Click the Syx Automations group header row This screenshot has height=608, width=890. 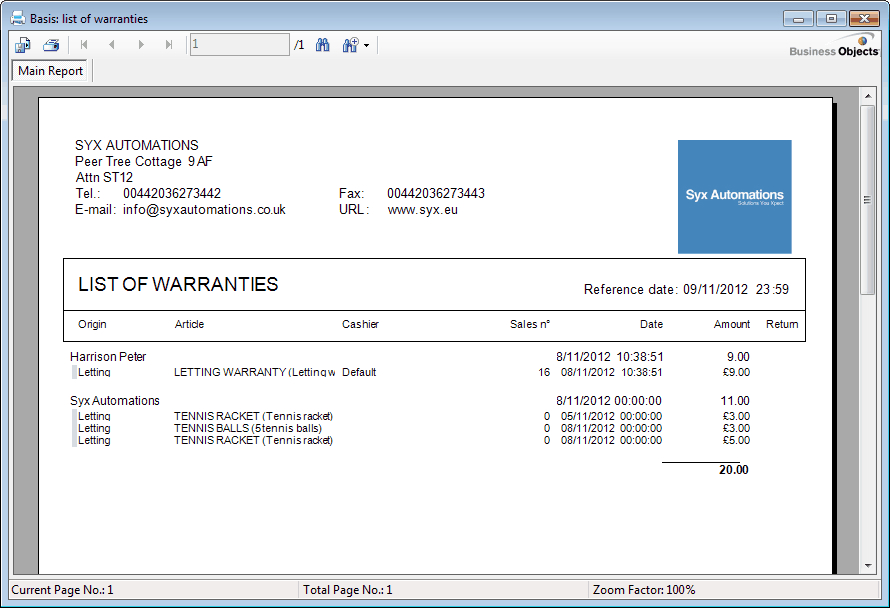tap(115, 400)
